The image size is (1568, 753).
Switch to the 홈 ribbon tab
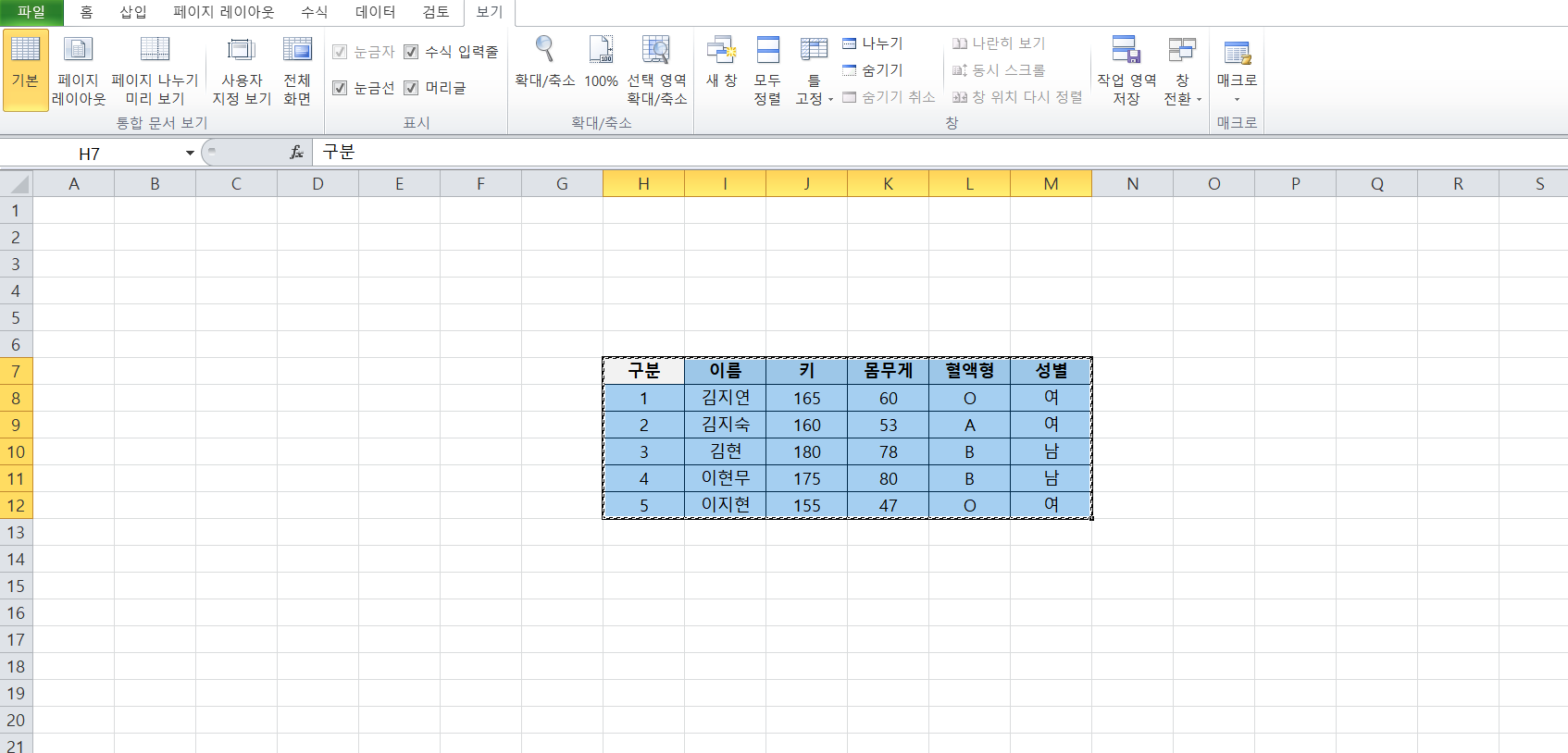coord(86,12)
